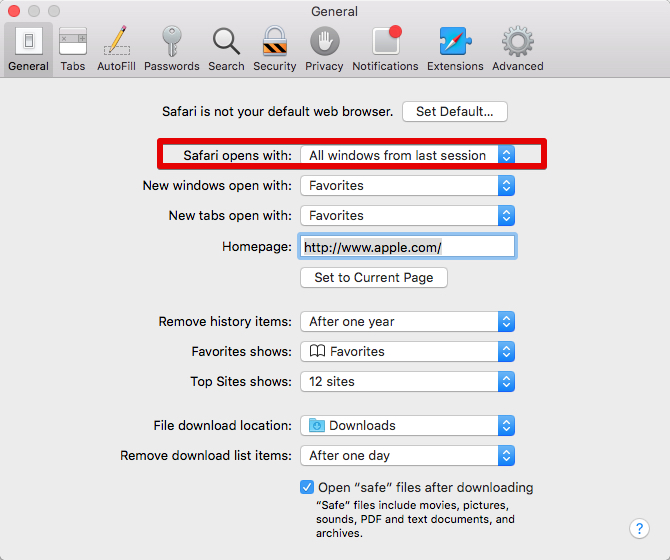This screenshot has height=560, width=670.
Task: Click the Set Default… button
Action: (x=455, y=111)
